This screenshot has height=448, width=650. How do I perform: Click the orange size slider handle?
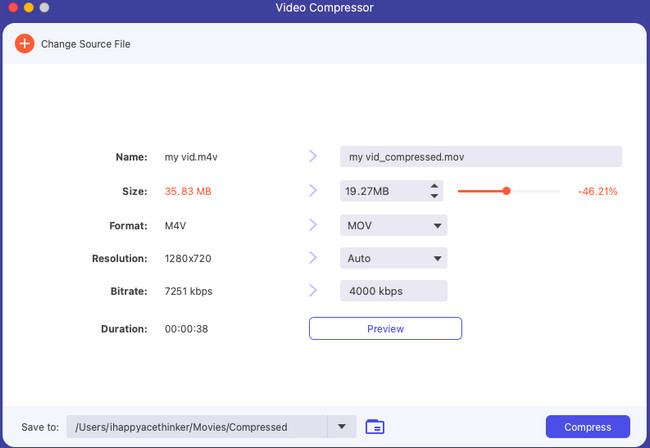(506, 191)
